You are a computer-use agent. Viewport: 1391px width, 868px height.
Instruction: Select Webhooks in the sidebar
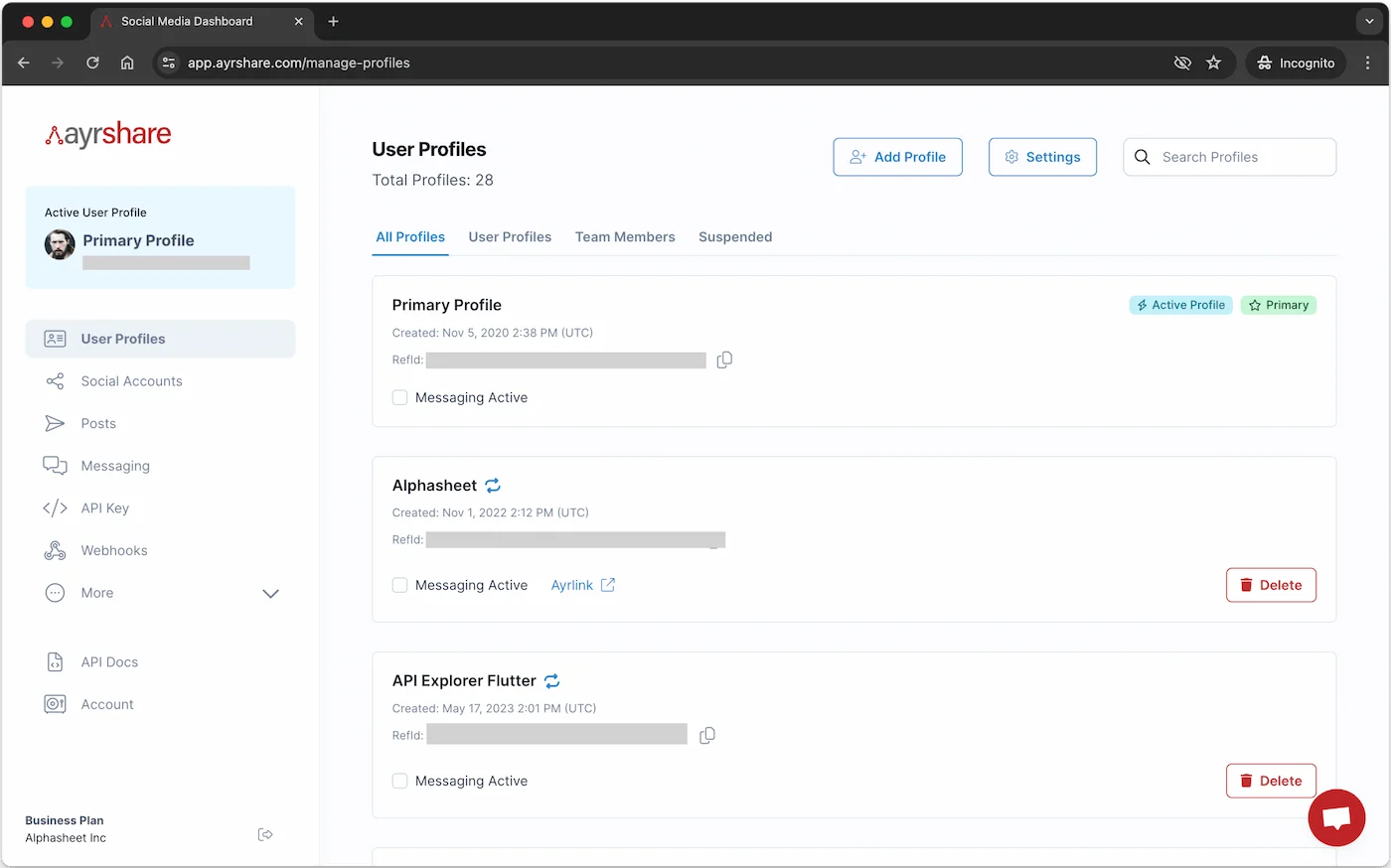click(x=112, y=550)
